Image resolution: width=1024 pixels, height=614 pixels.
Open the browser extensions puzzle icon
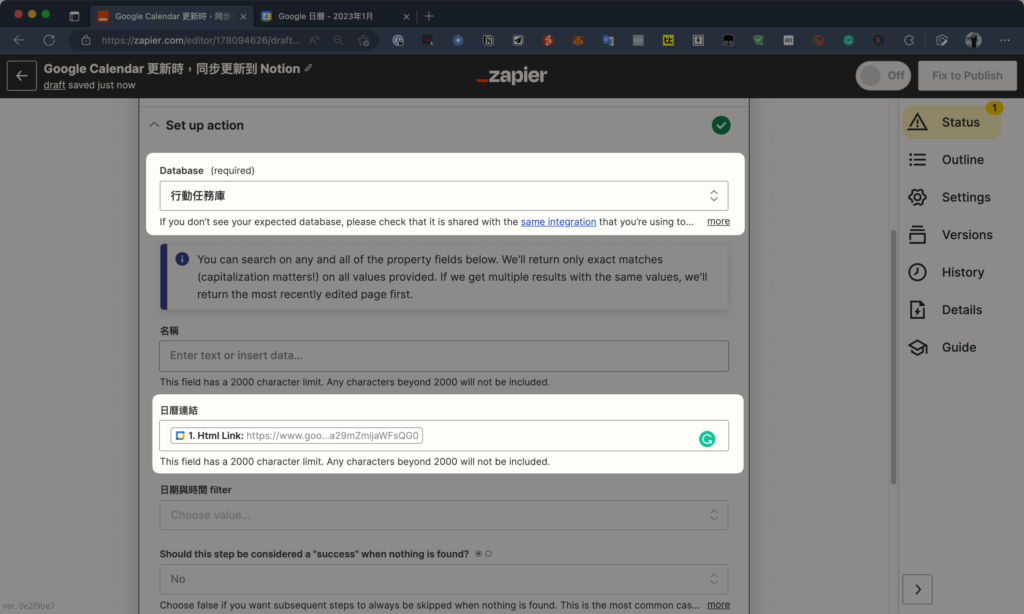pyautogui.click(x=908, y=40)
